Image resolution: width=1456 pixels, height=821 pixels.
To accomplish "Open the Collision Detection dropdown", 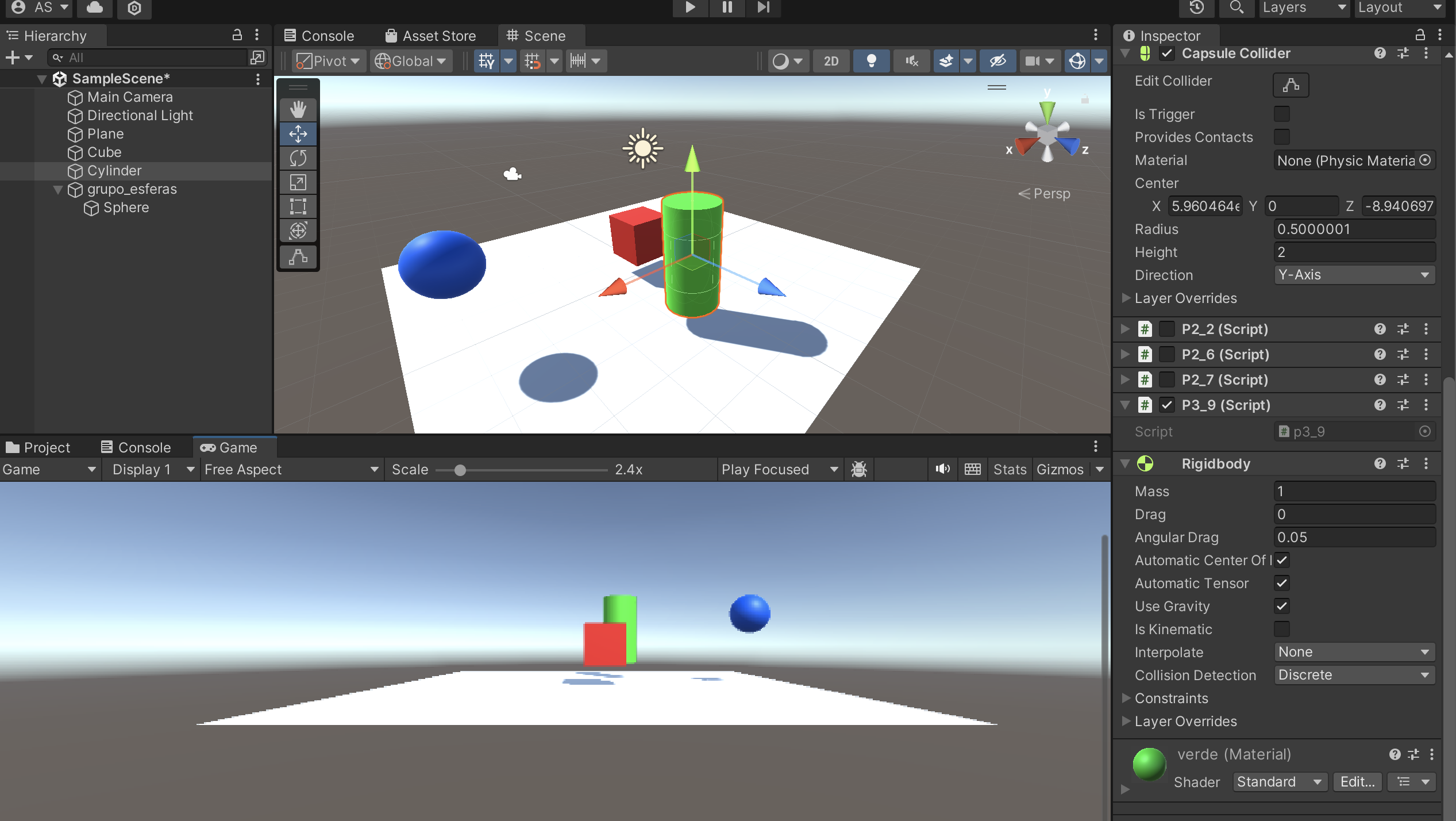I will coord(1354,675).
